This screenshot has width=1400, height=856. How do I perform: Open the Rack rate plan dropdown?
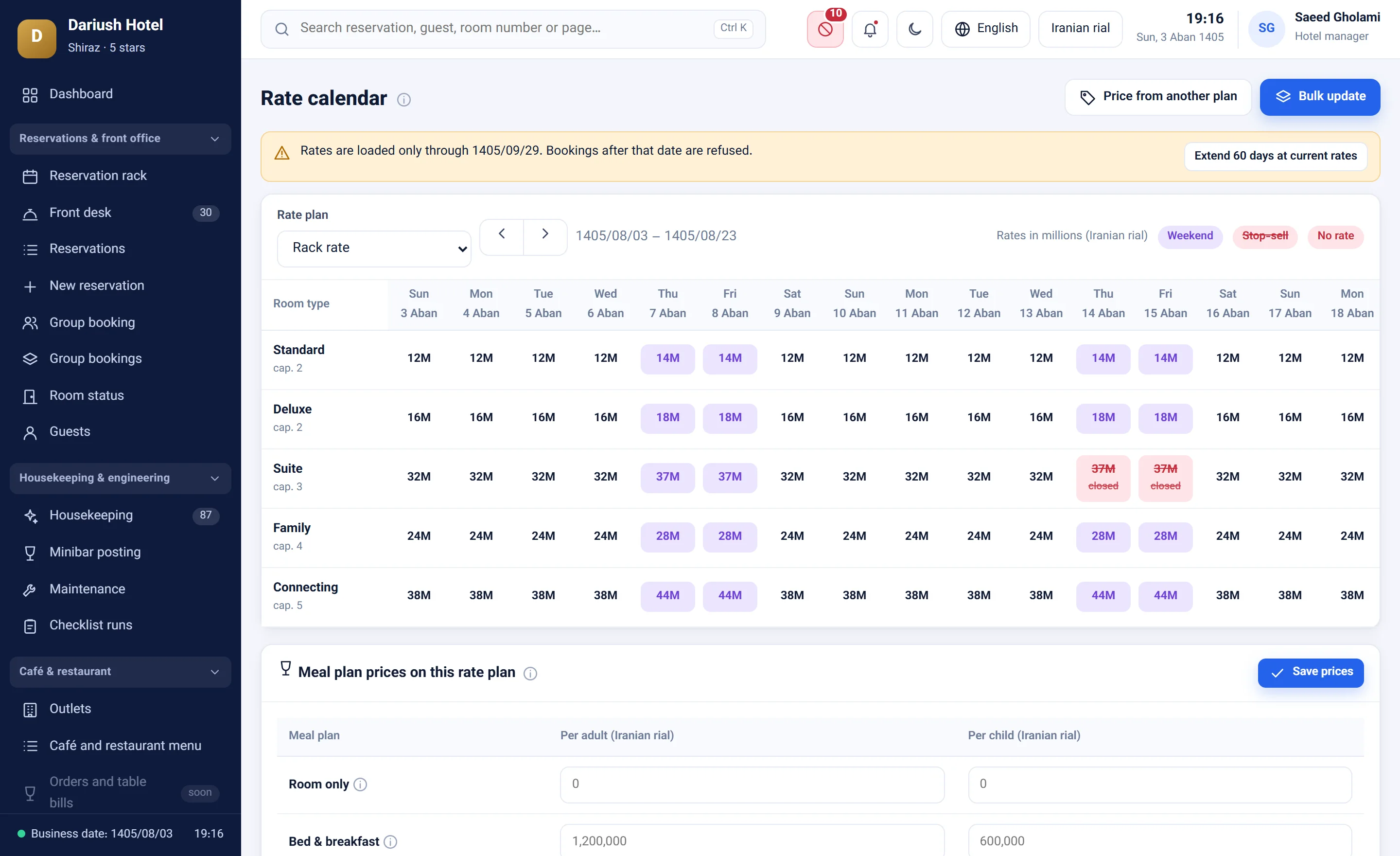374,249
